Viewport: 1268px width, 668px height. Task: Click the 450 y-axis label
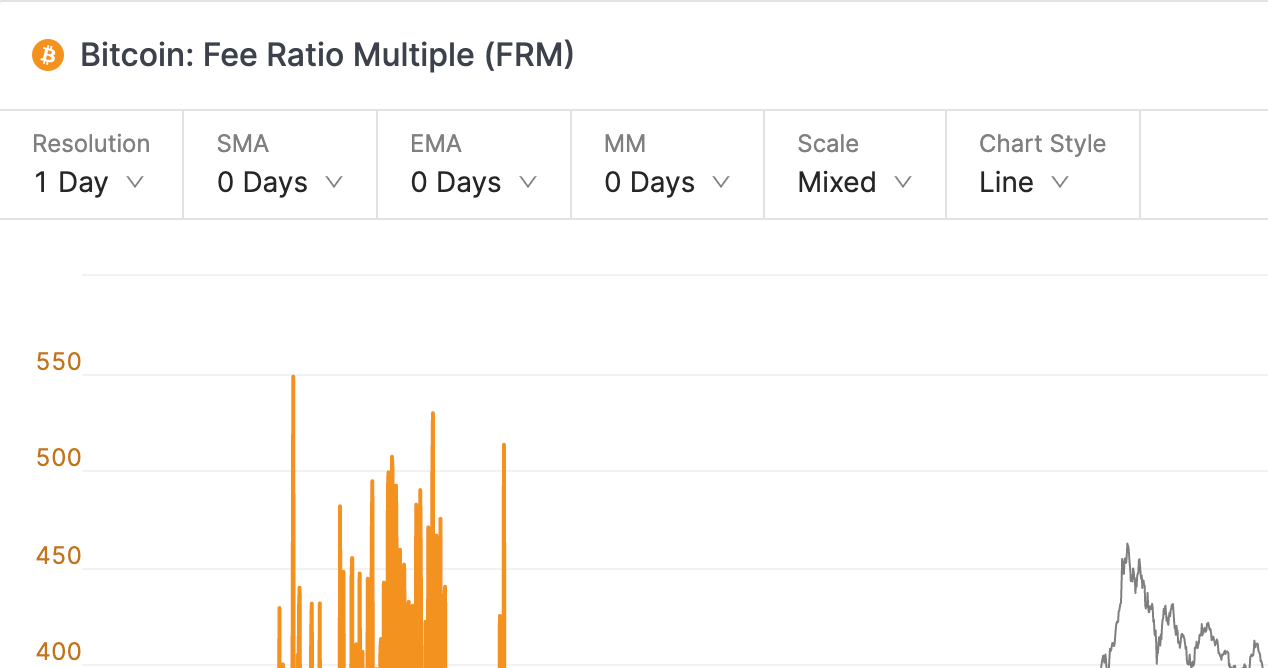[x=58, y=556]
